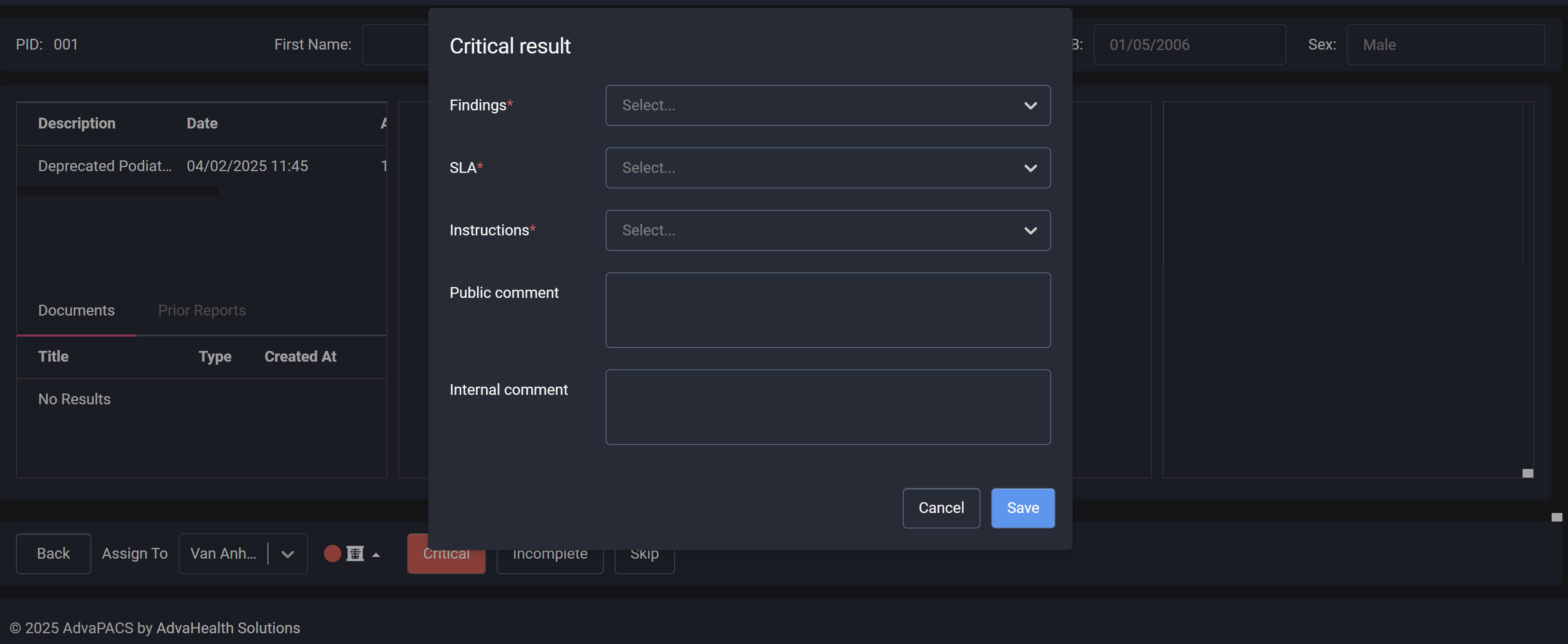Viewport: 1568px width, 644px height.
Task: Click the 04/02/2025 11:45 date cell
Action: pyautogui.click(x=247, y=166)
